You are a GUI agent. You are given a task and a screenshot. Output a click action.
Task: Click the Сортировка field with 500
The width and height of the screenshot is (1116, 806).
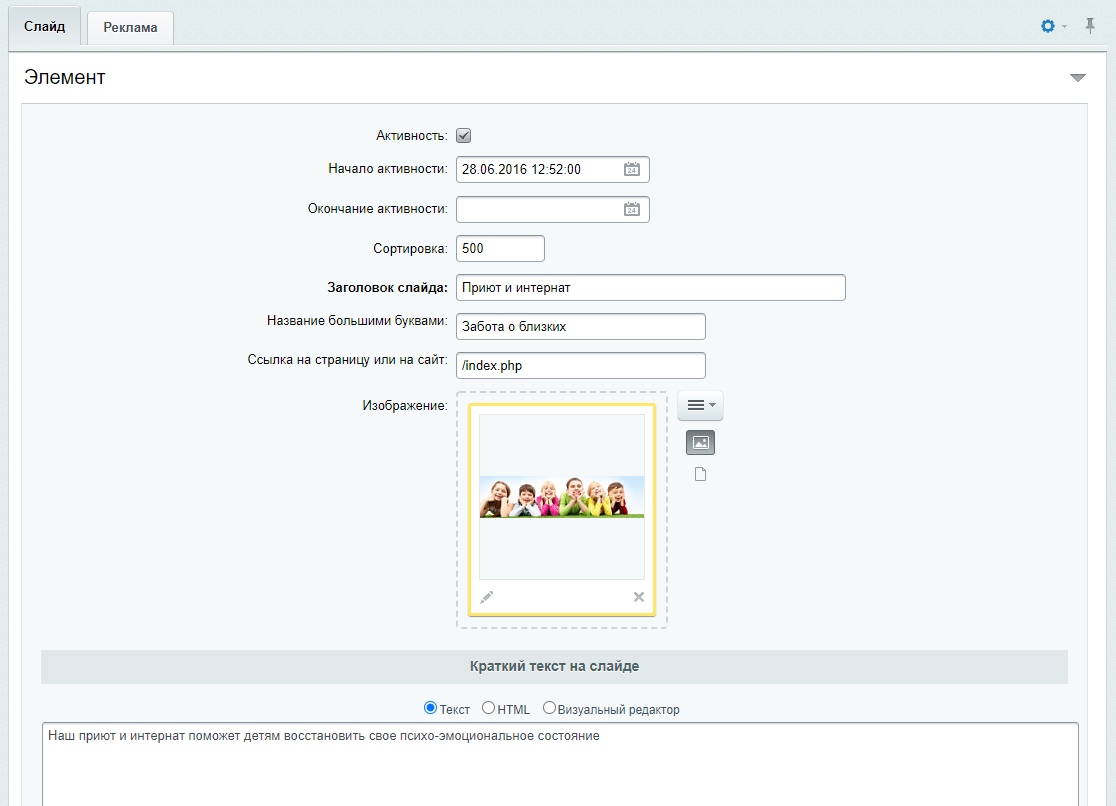pyautogui.click(x=500, y=248)
